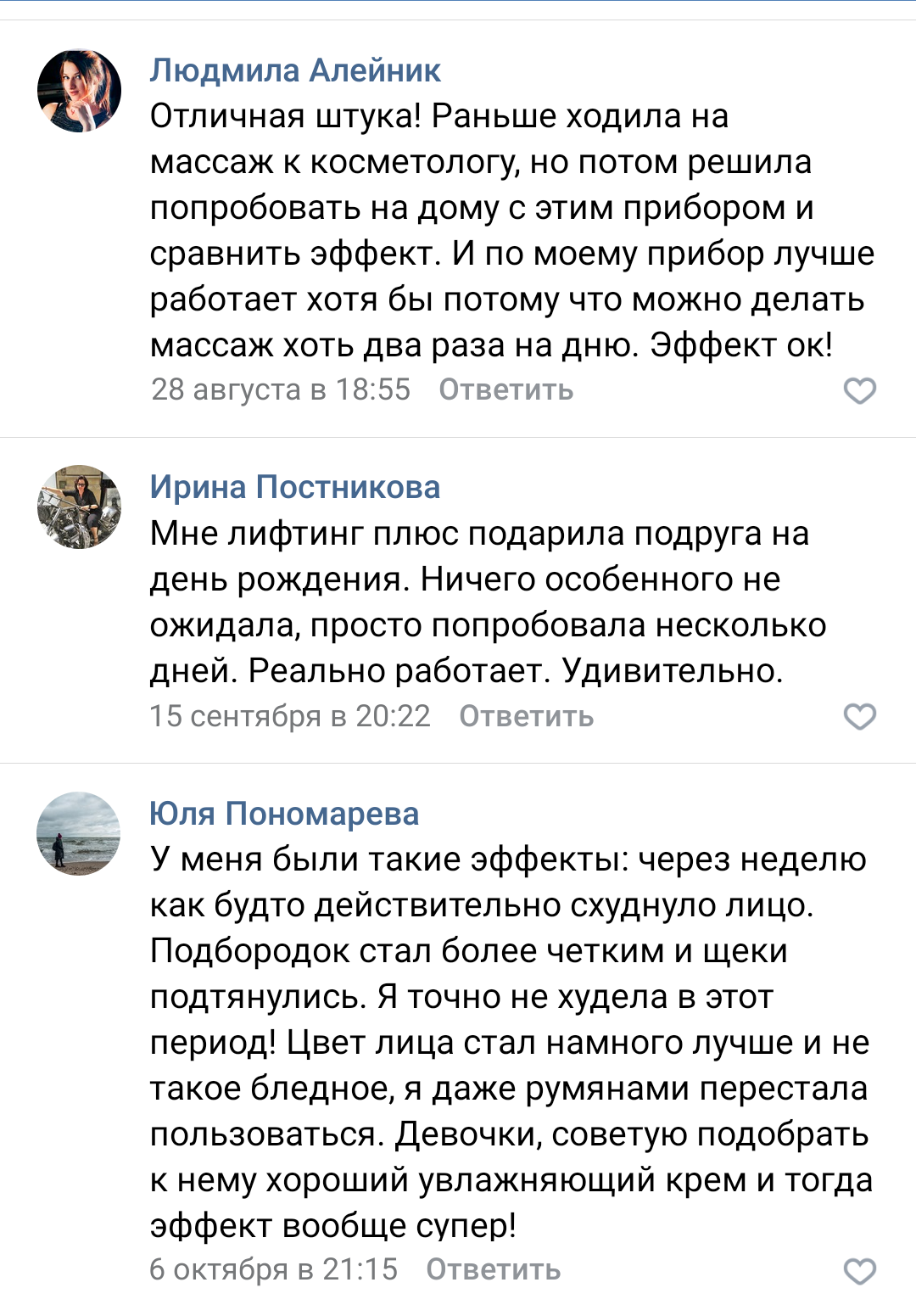Go to Юля Пономарева's profile name link
This screenshot has width=916, height=1316.
[x=284, y=814]
